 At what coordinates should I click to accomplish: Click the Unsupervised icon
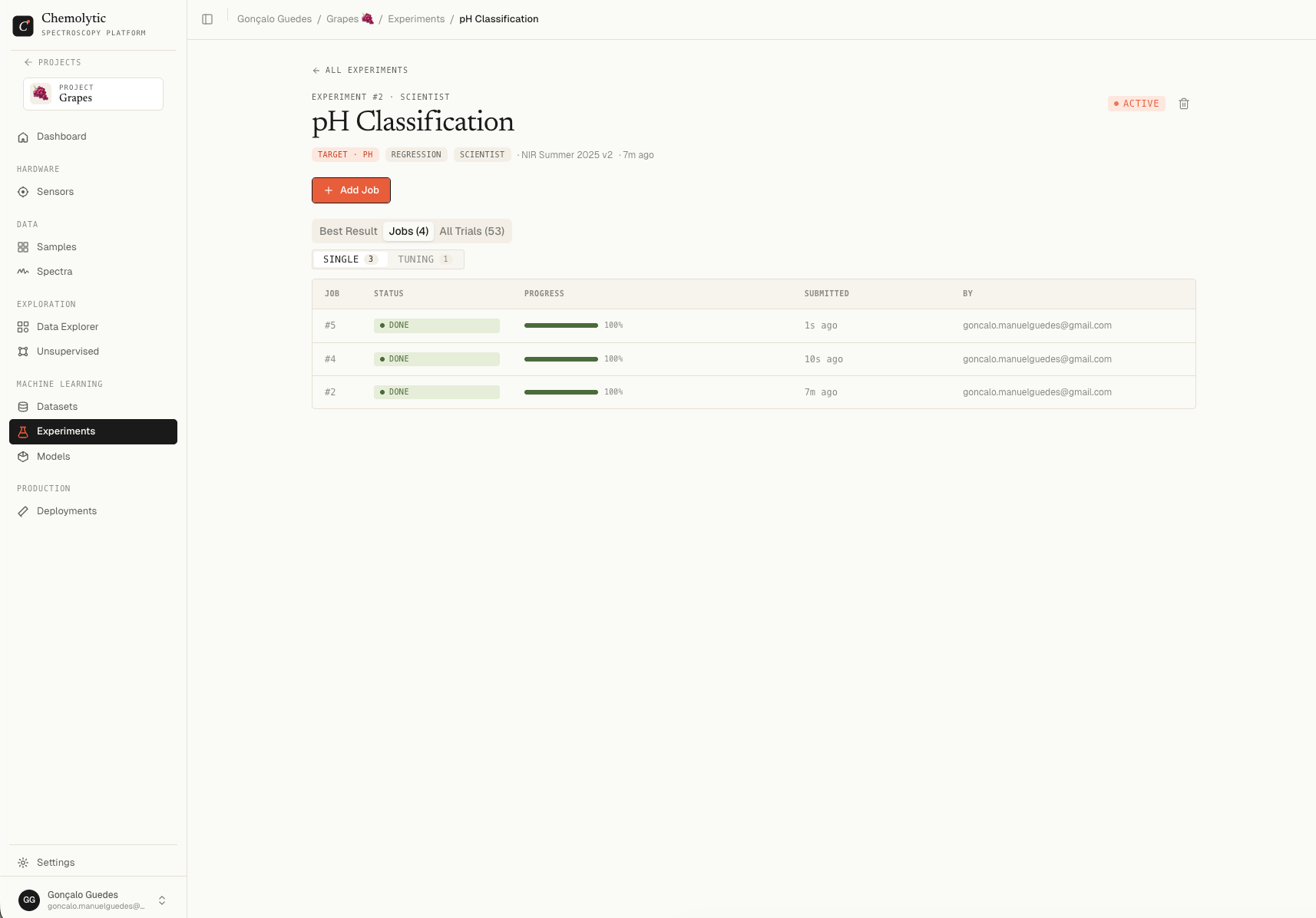click(23, 352)
